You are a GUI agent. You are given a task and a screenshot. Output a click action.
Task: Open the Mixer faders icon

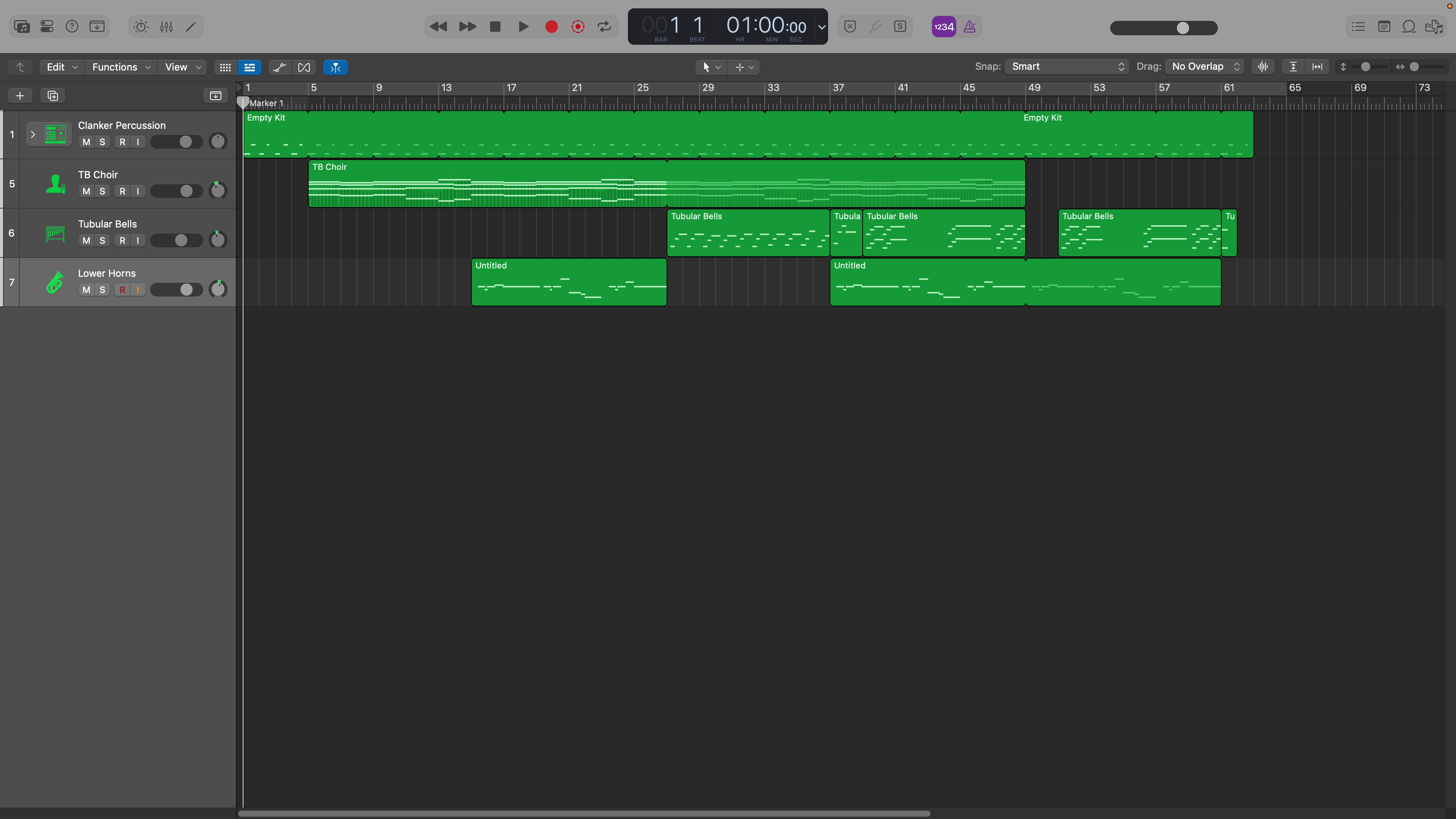[x=166, y=27]
